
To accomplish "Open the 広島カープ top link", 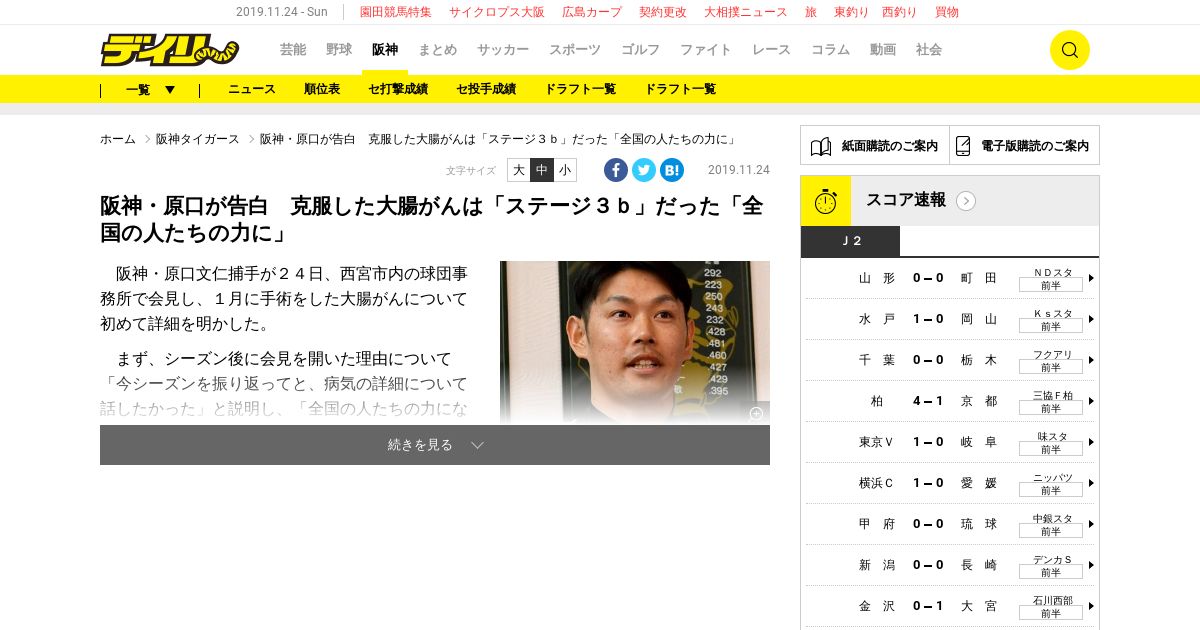I will [592, 12].
